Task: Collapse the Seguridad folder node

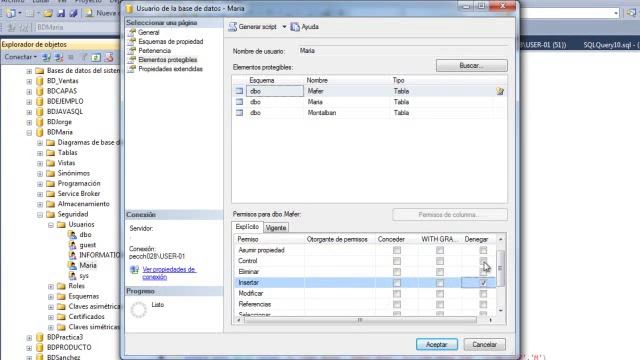Action: point(40,214)
